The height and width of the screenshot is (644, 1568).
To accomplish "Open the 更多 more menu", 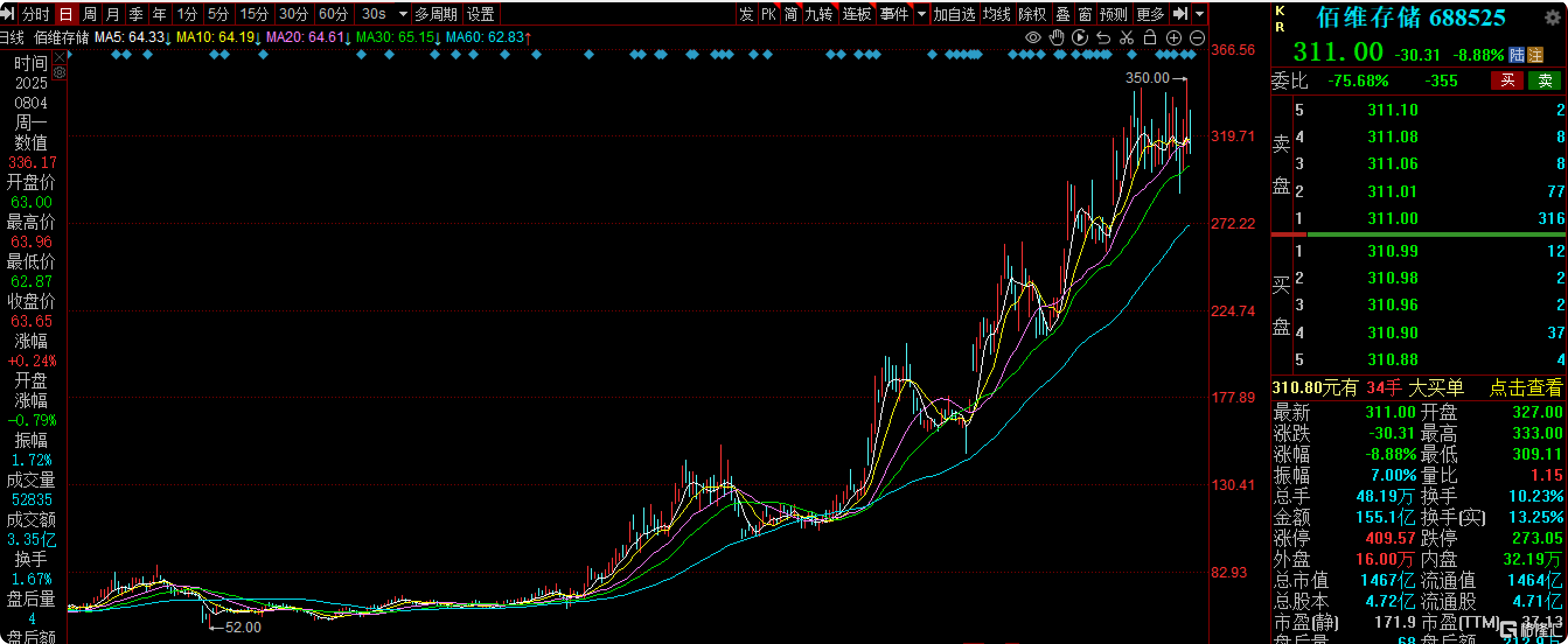I will 1150,13.
